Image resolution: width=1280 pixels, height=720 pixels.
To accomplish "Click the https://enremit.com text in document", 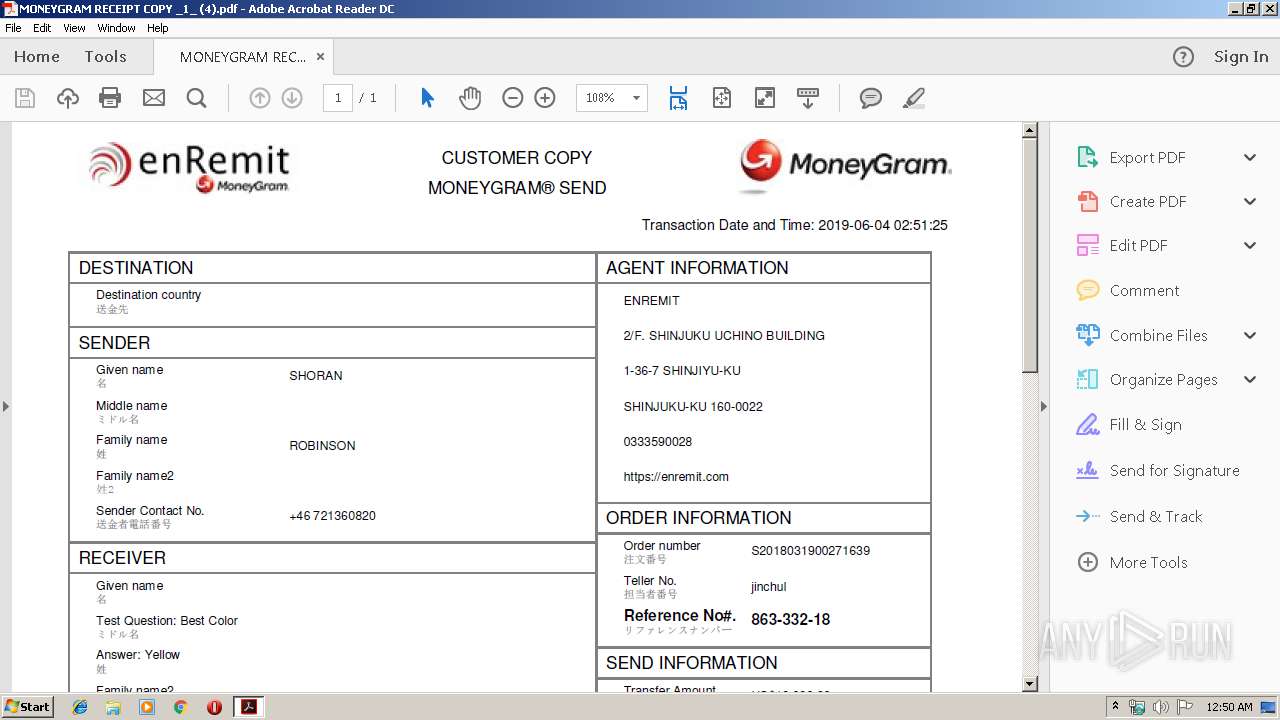I will tap(676, 477).
